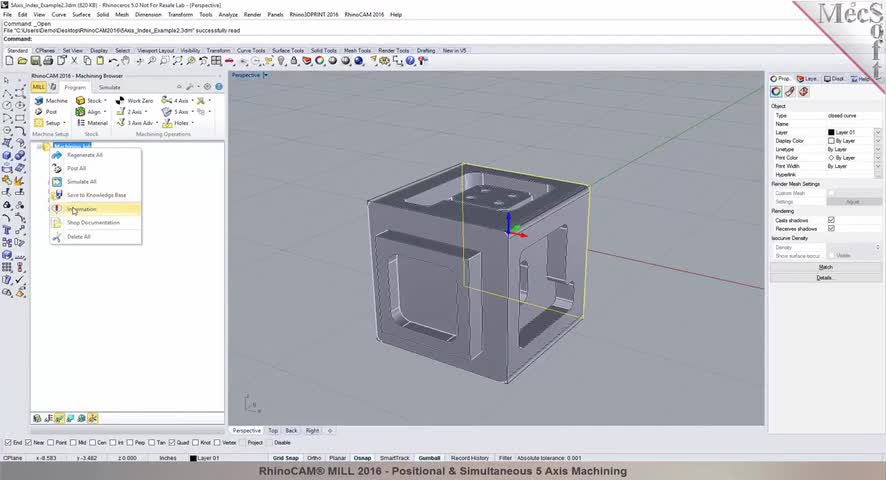The height and width of the screenshot is (480, 886).
Task: Click the object Material paintbrush icon in Properties
Action: click(x=789, y=92)
